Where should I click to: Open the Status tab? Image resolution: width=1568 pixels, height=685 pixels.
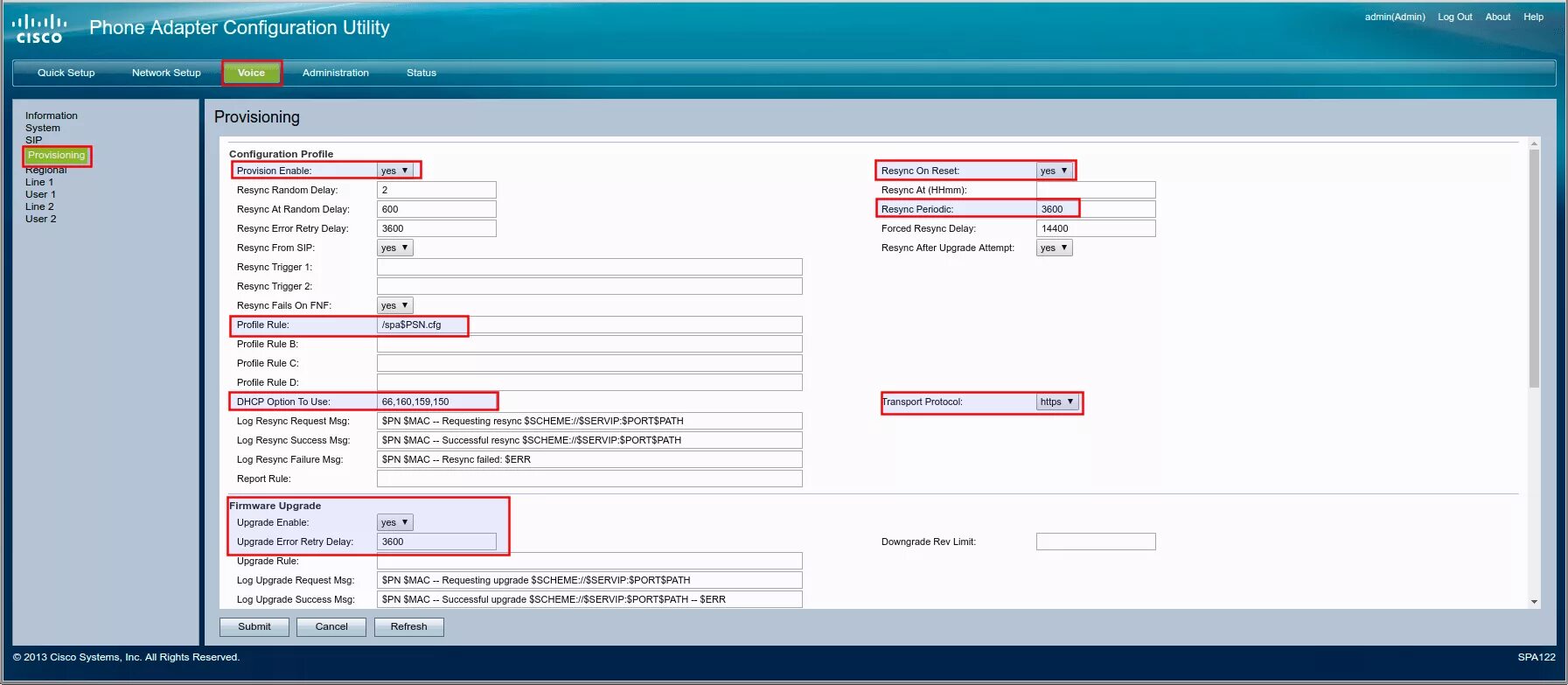pos(422,73)
